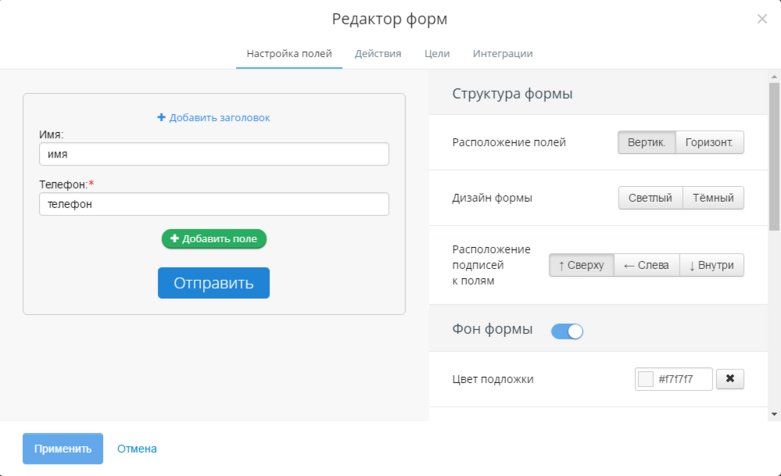The width and height of the screenshot is (781, 476).
Task: Click into the имя input field
Action: pos(214,154)
